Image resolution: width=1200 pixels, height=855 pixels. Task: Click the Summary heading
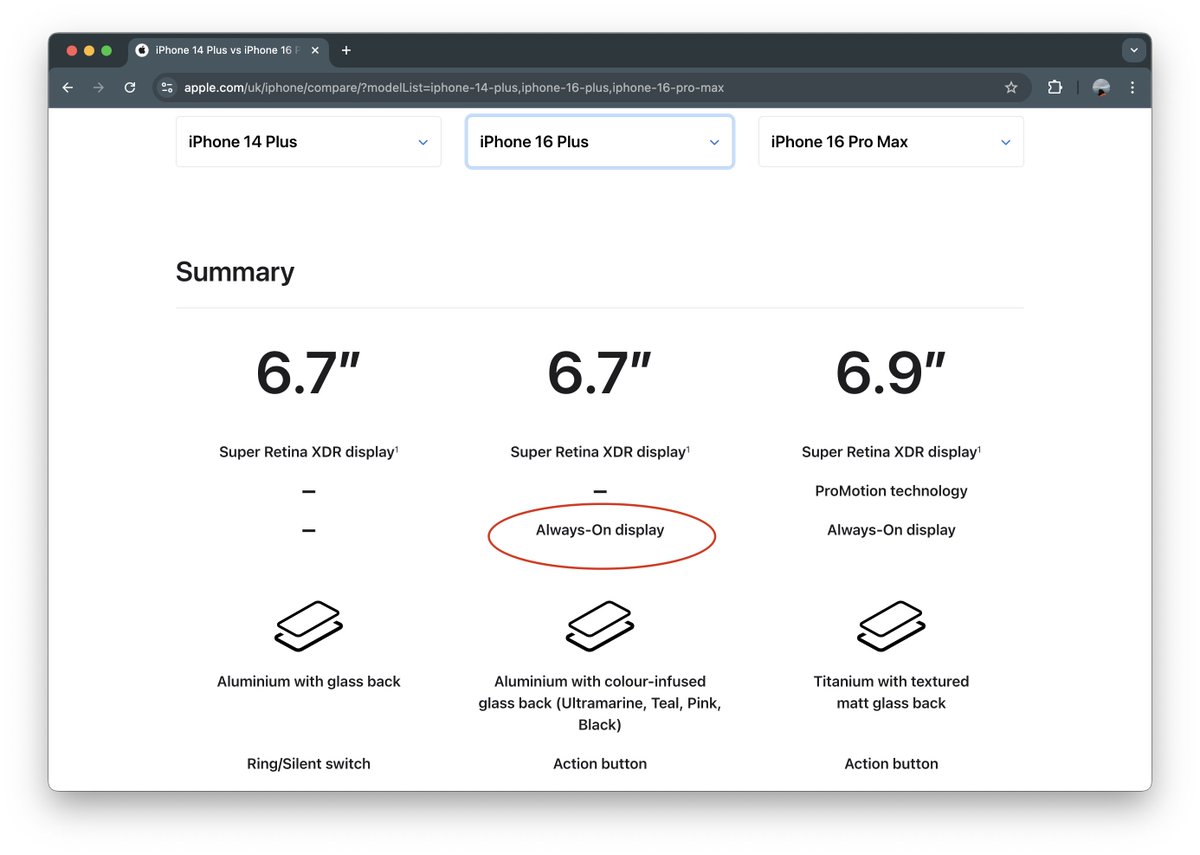[x=235, y=272]
